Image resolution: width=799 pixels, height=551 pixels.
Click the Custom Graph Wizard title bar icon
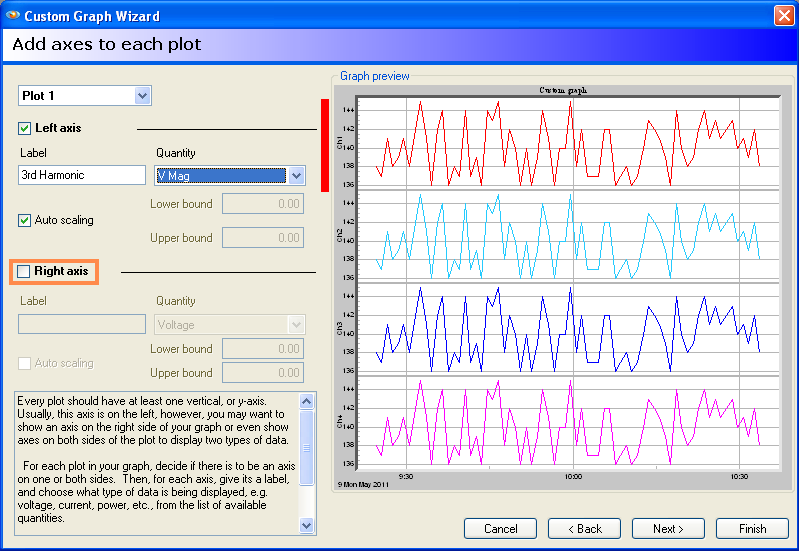(12, 16)
